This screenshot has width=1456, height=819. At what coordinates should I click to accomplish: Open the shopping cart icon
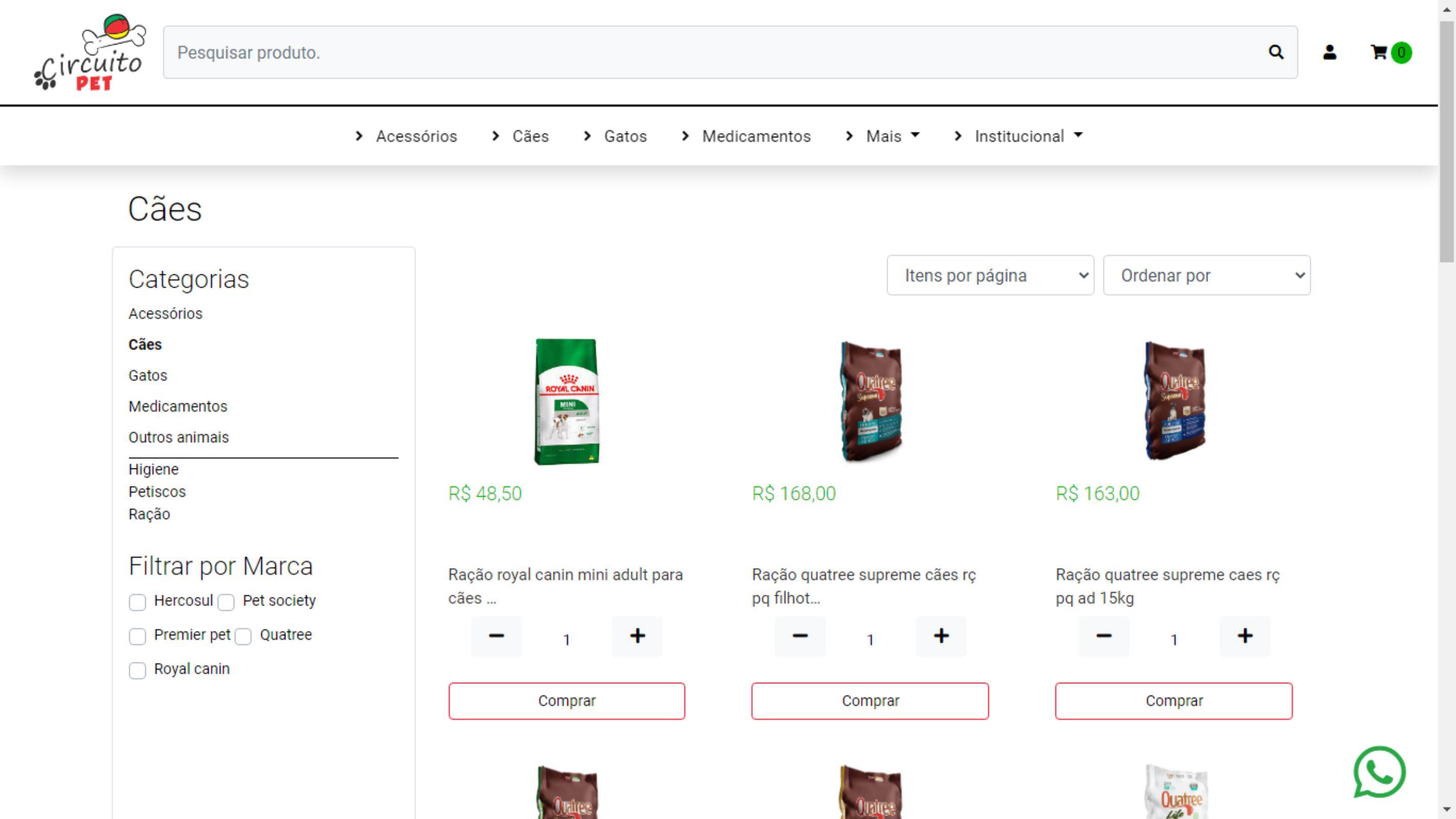point(1379,52)
